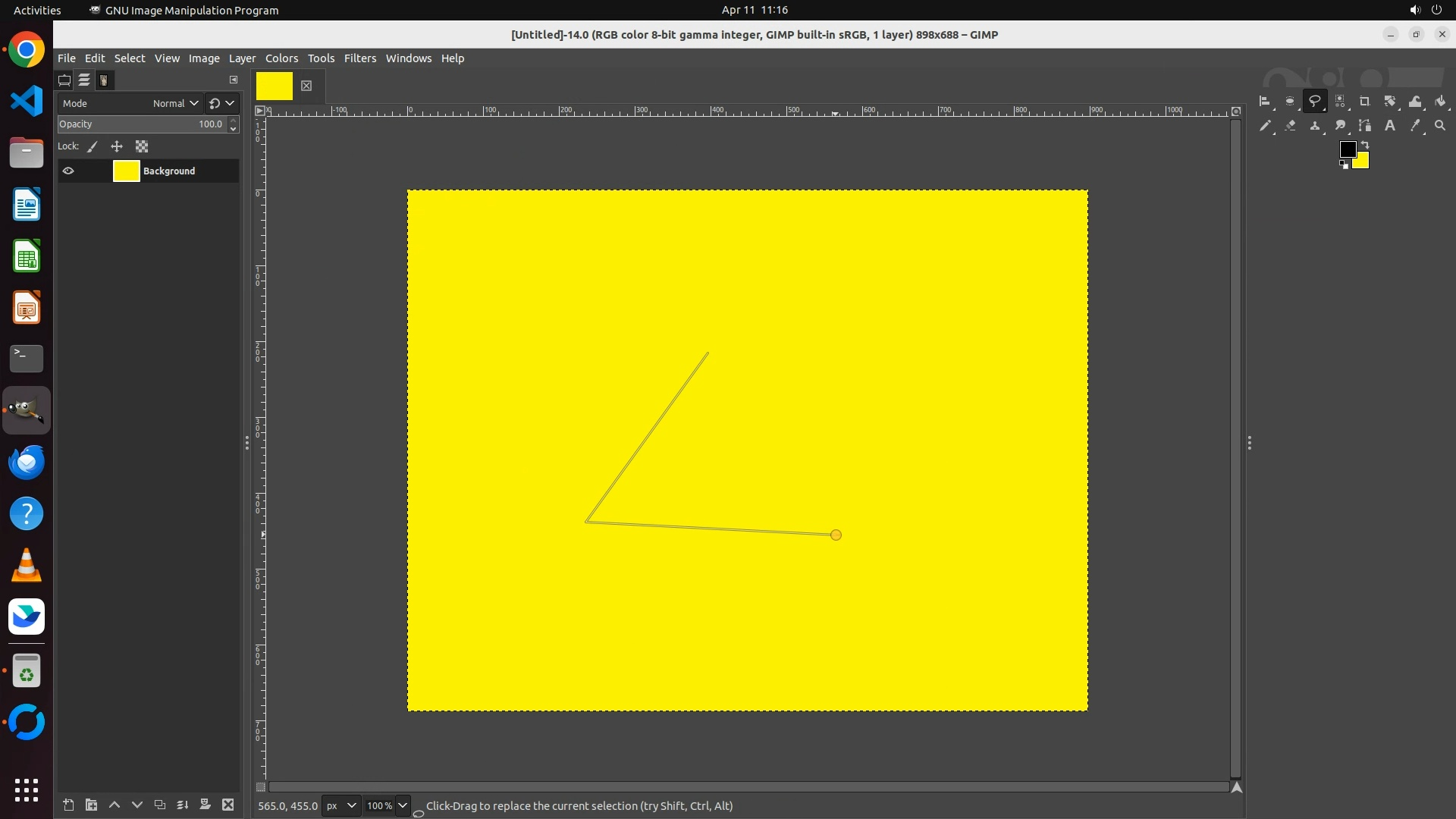Select the Zoom magnifier tool
This screenshot has width=1456, height=819.
[1439, 126]
